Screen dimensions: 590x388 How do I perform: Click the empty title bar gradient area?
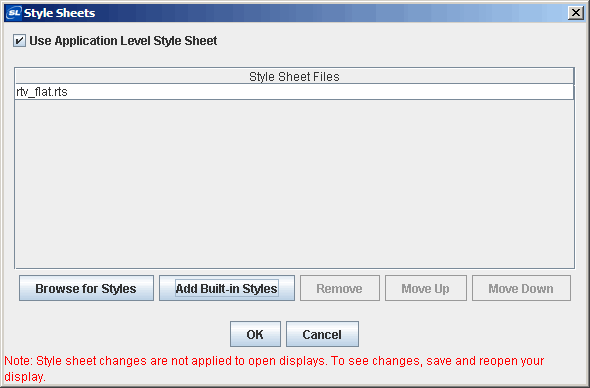tap(331, 13)
